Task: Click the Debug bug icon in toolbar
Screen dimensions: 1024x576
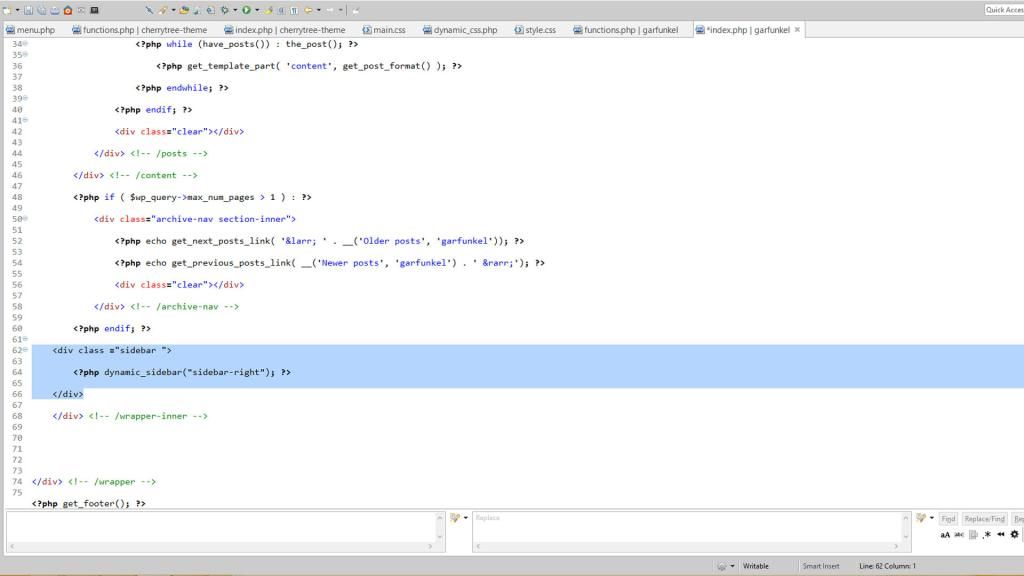Action: click(x=223, y=10)
